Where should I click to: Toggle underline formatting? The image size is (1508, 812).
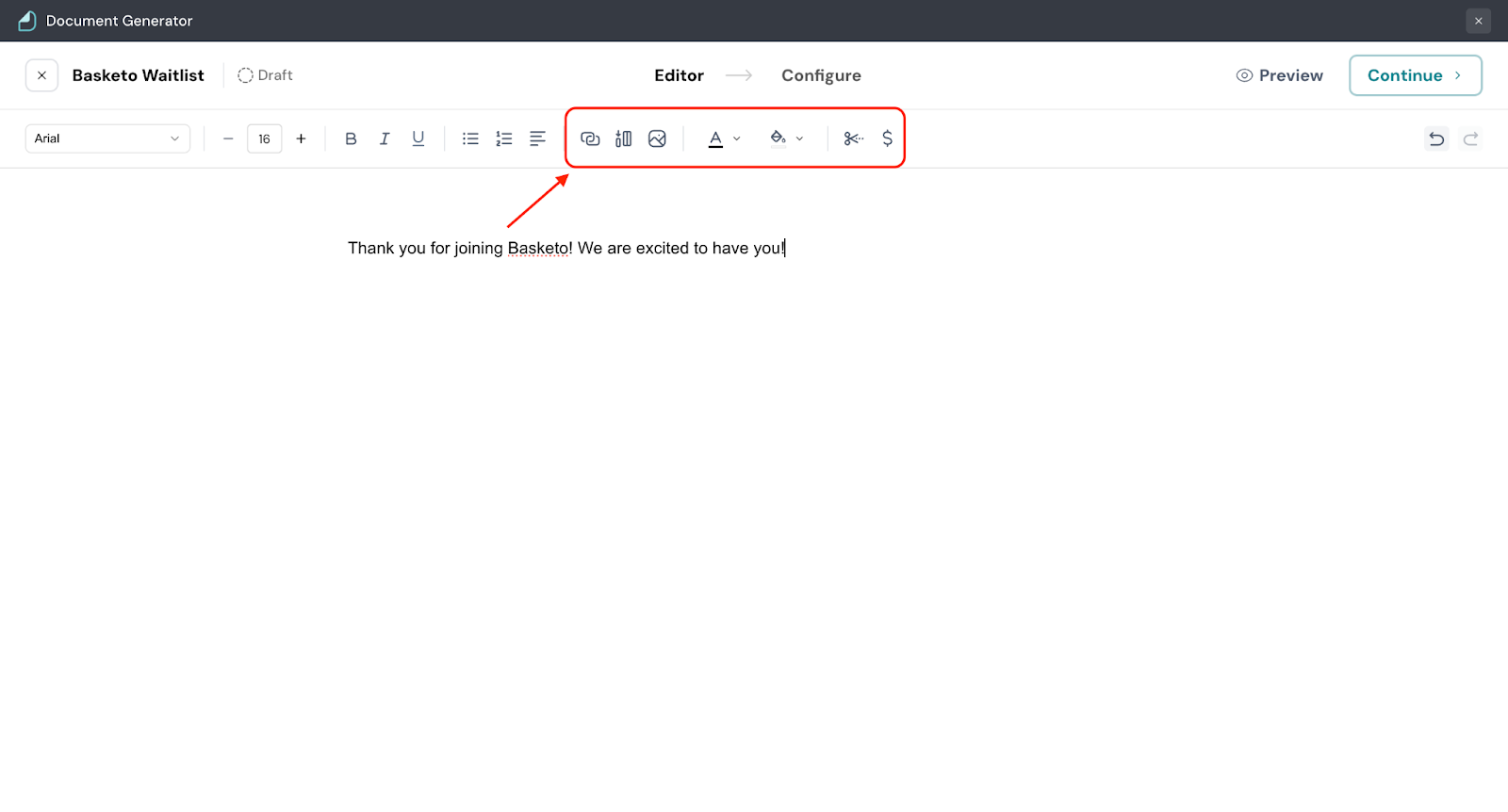coord(418,138)
